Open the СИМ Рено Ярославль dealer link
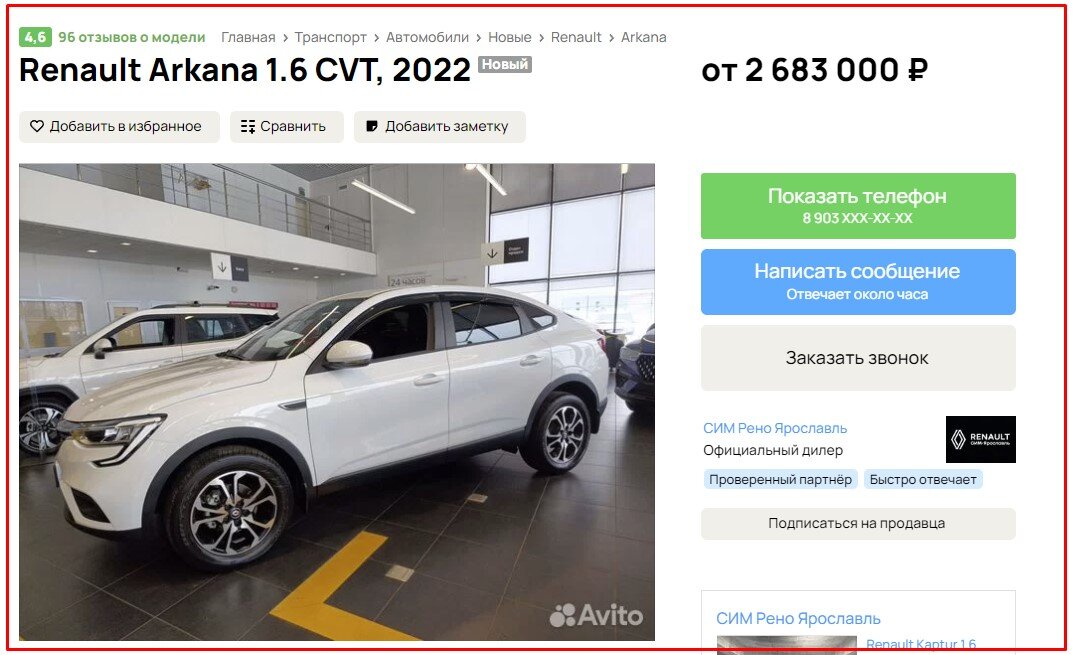Image resolution: width=1080 pixels, height=655 pixels. tap(775, 428)
